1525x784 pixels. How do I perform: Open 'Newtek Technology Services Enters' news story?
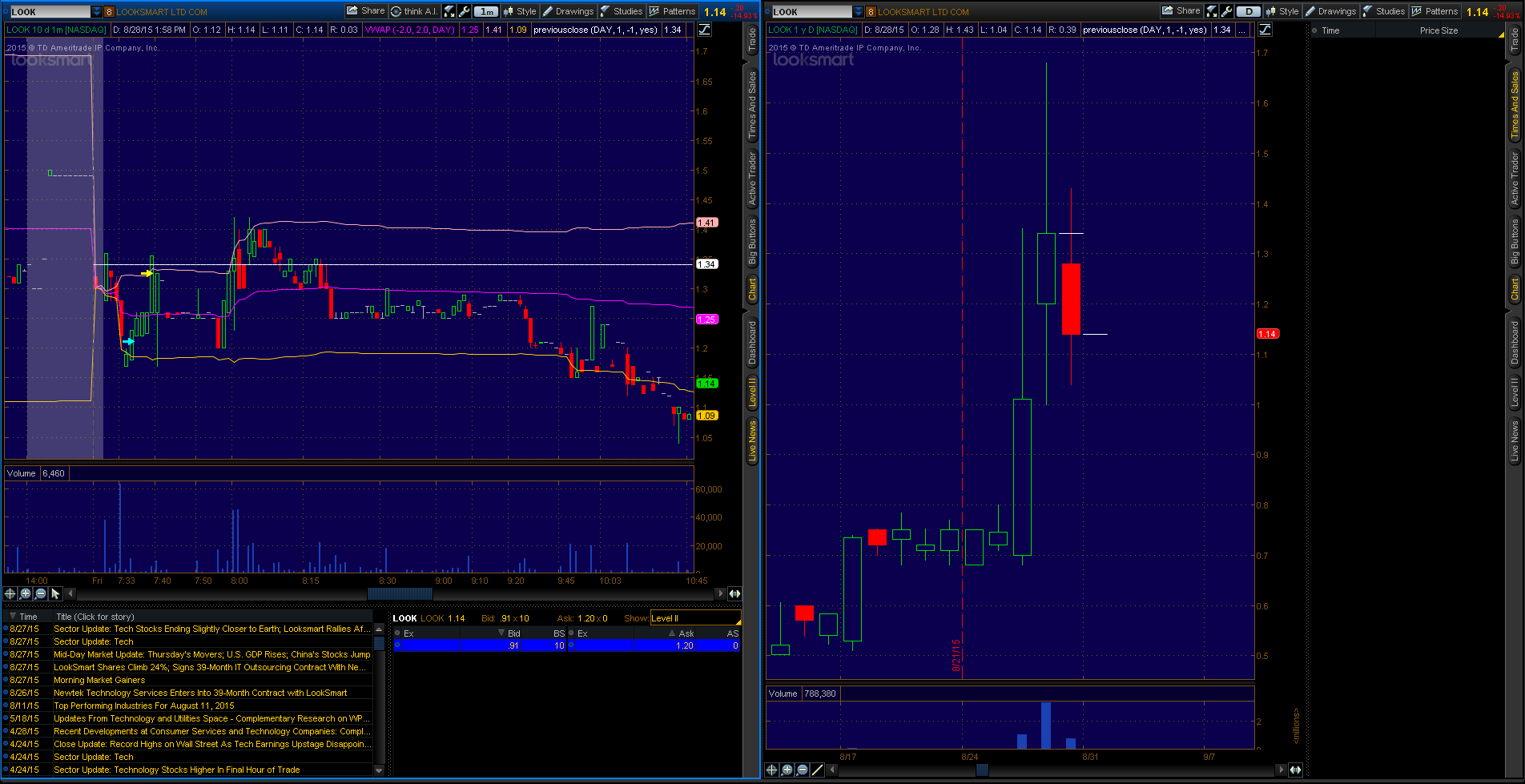[200, 693]
